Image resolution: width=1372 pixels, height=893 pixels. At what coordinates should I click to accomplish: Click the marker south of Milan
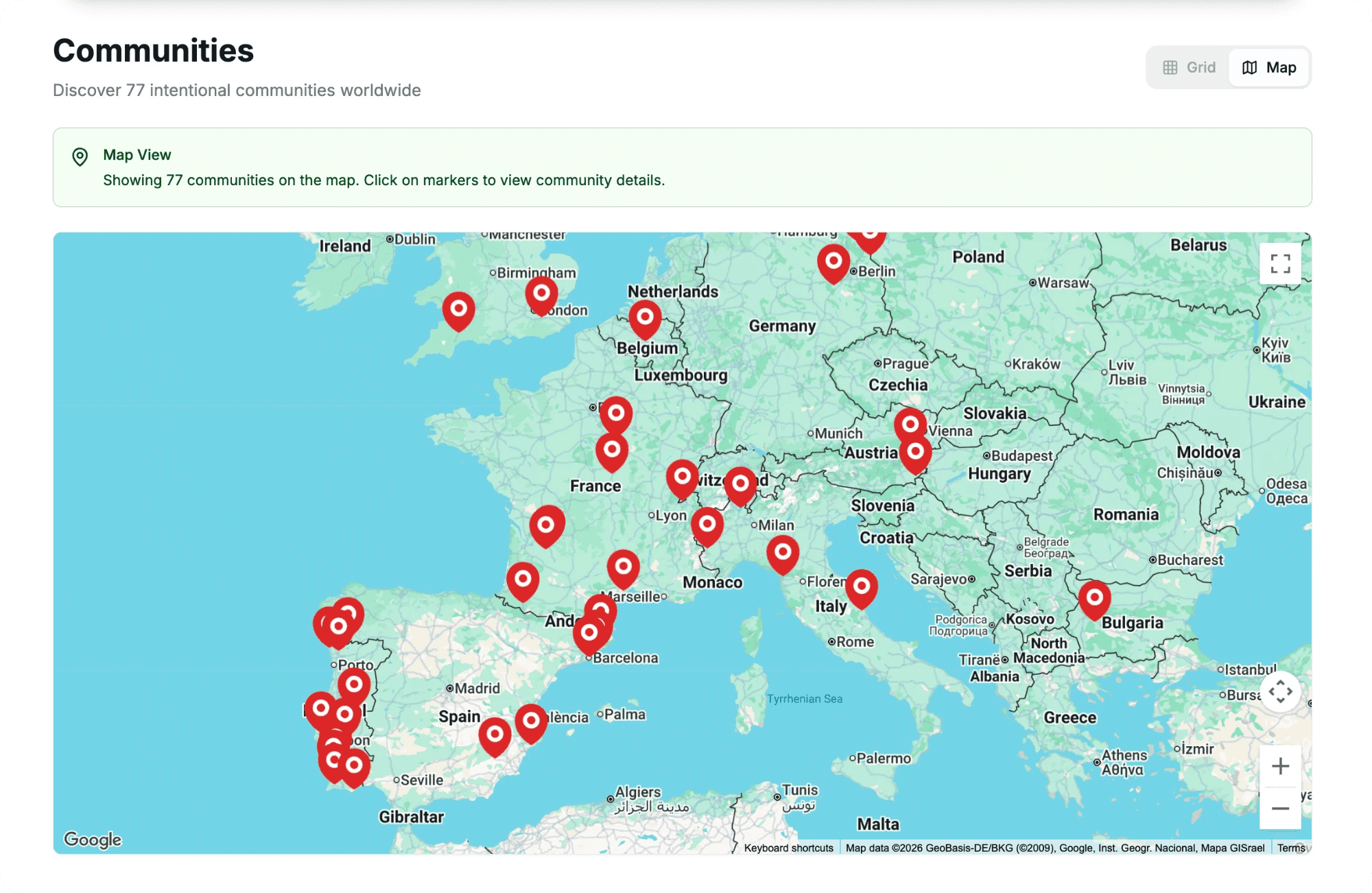pos(783,555)
